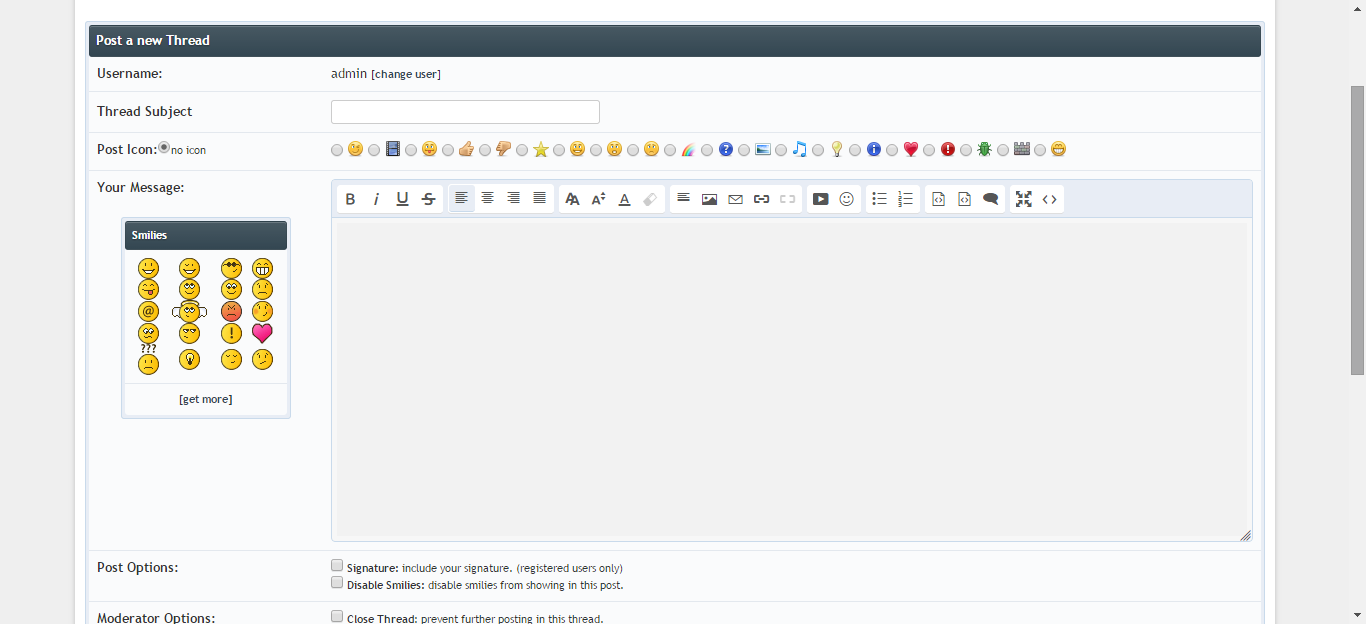Insert the confused ??? smiley
The image size is (1366, 624).
[x=148, y=359]
